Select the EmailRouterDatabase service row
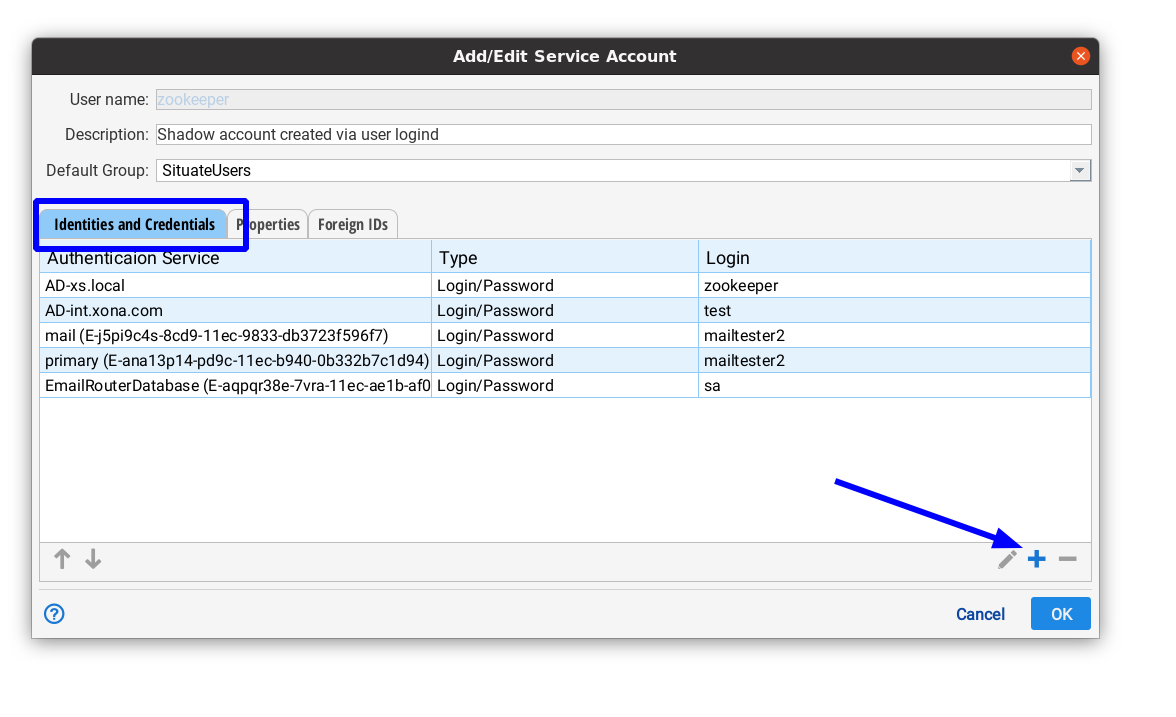The image size is (1176, 717). click(x=235, y=386)
